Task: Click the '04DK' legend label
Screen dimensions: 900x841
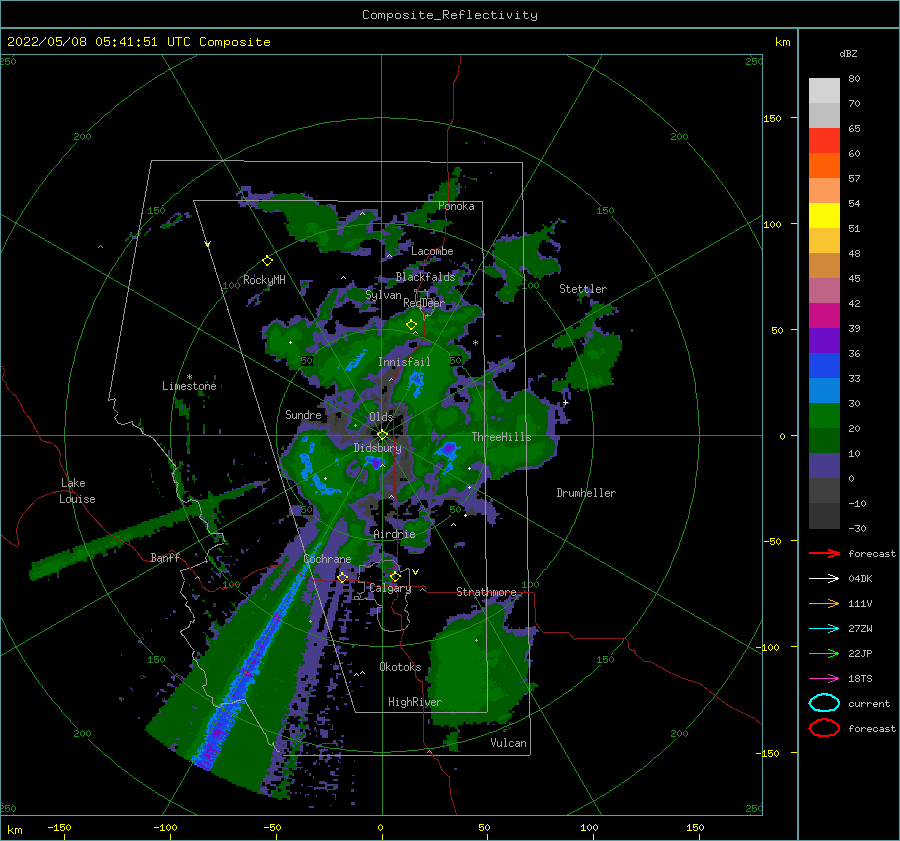Action: (860, 578)
